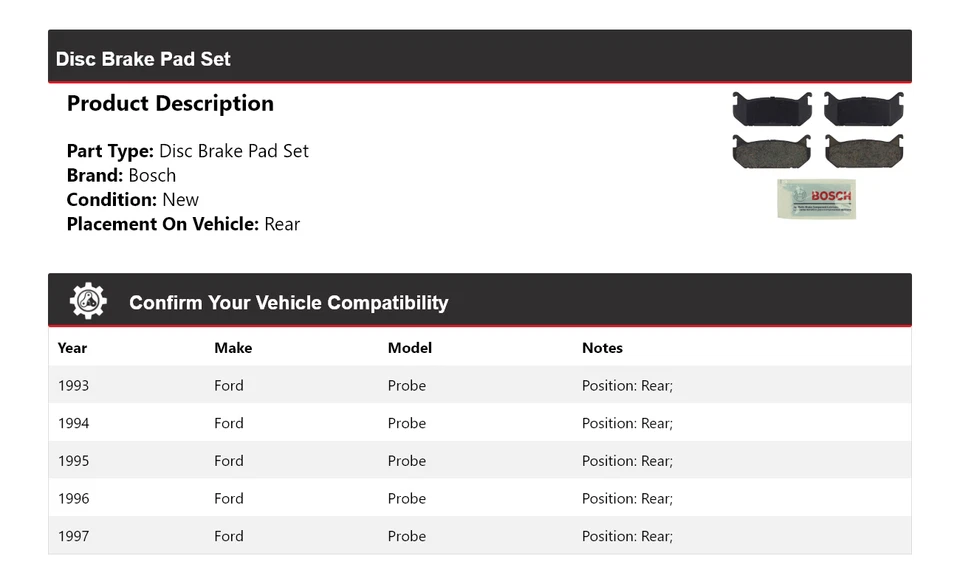Click the top-left brake pad image
960x584 pixels.
click(771, 108)
